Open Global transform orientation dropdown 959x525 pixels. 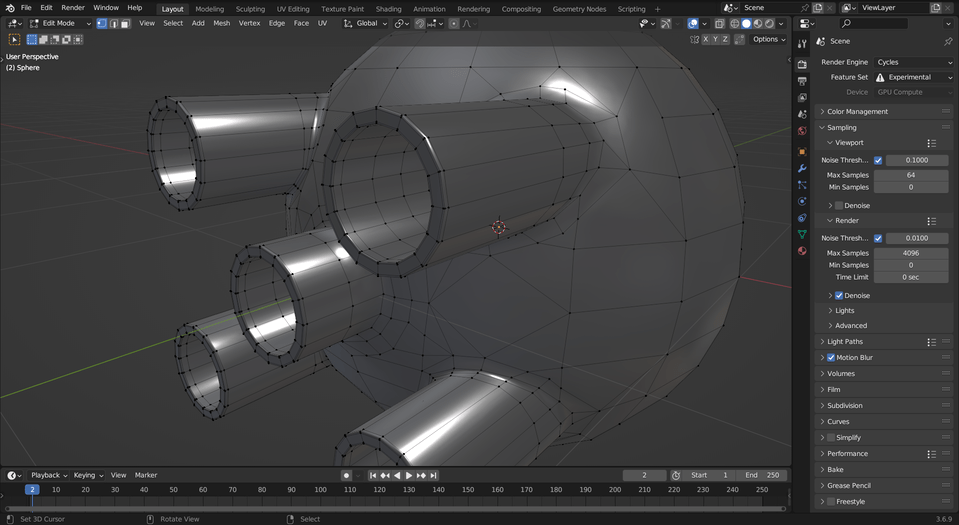(366, 23)
